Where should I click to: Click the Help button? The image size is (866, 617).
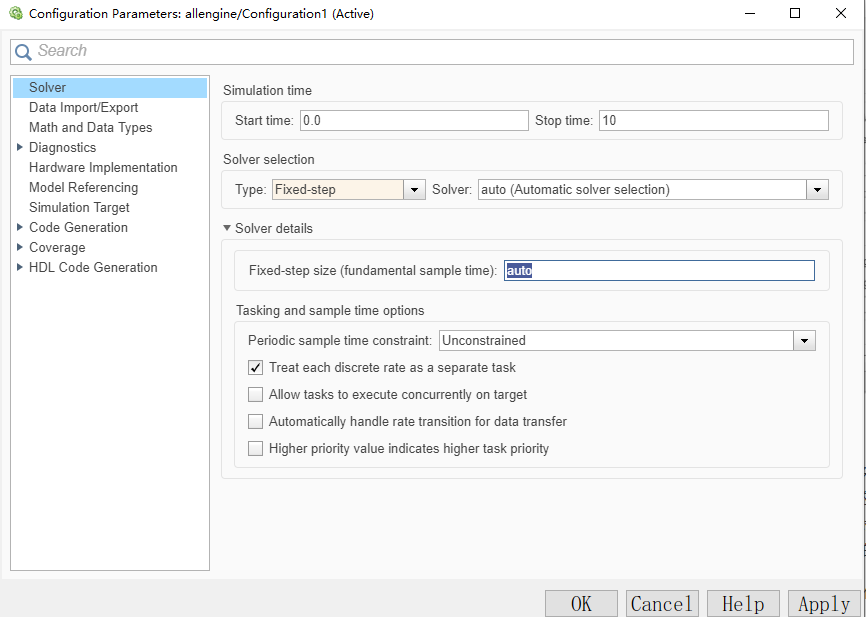click(x=743, y=604)
